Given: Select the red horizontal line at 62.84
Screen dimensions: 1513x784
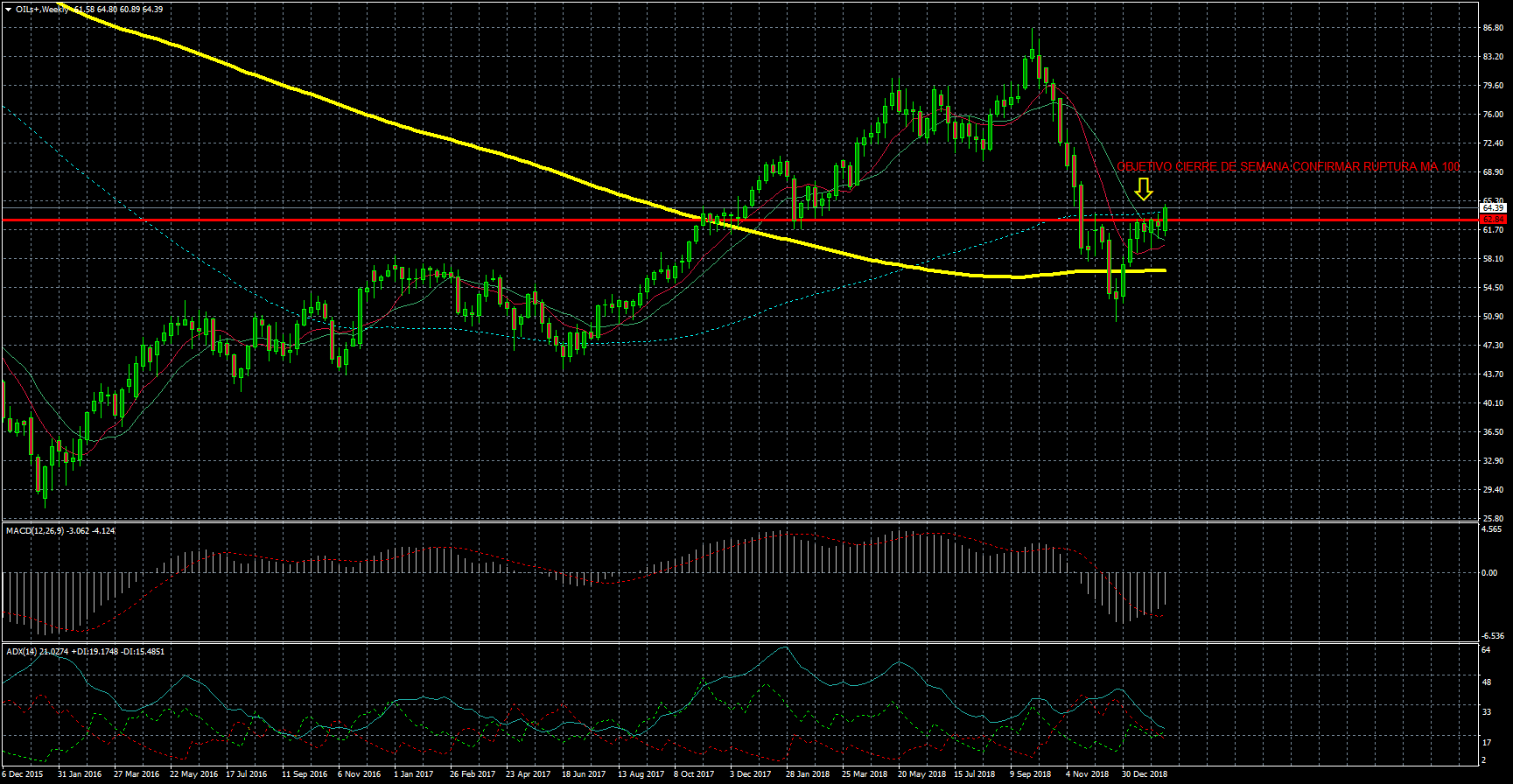Looking at the screenshot, I should [x=525, y=220].
